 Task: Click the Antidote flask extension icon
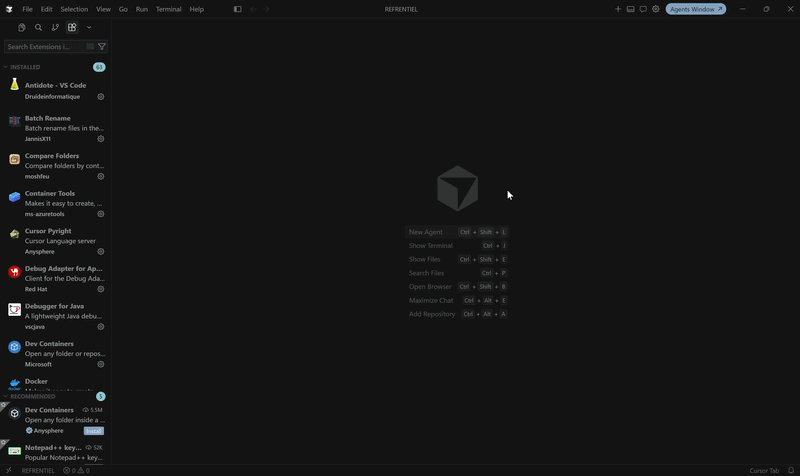click(x=14, y=84)
